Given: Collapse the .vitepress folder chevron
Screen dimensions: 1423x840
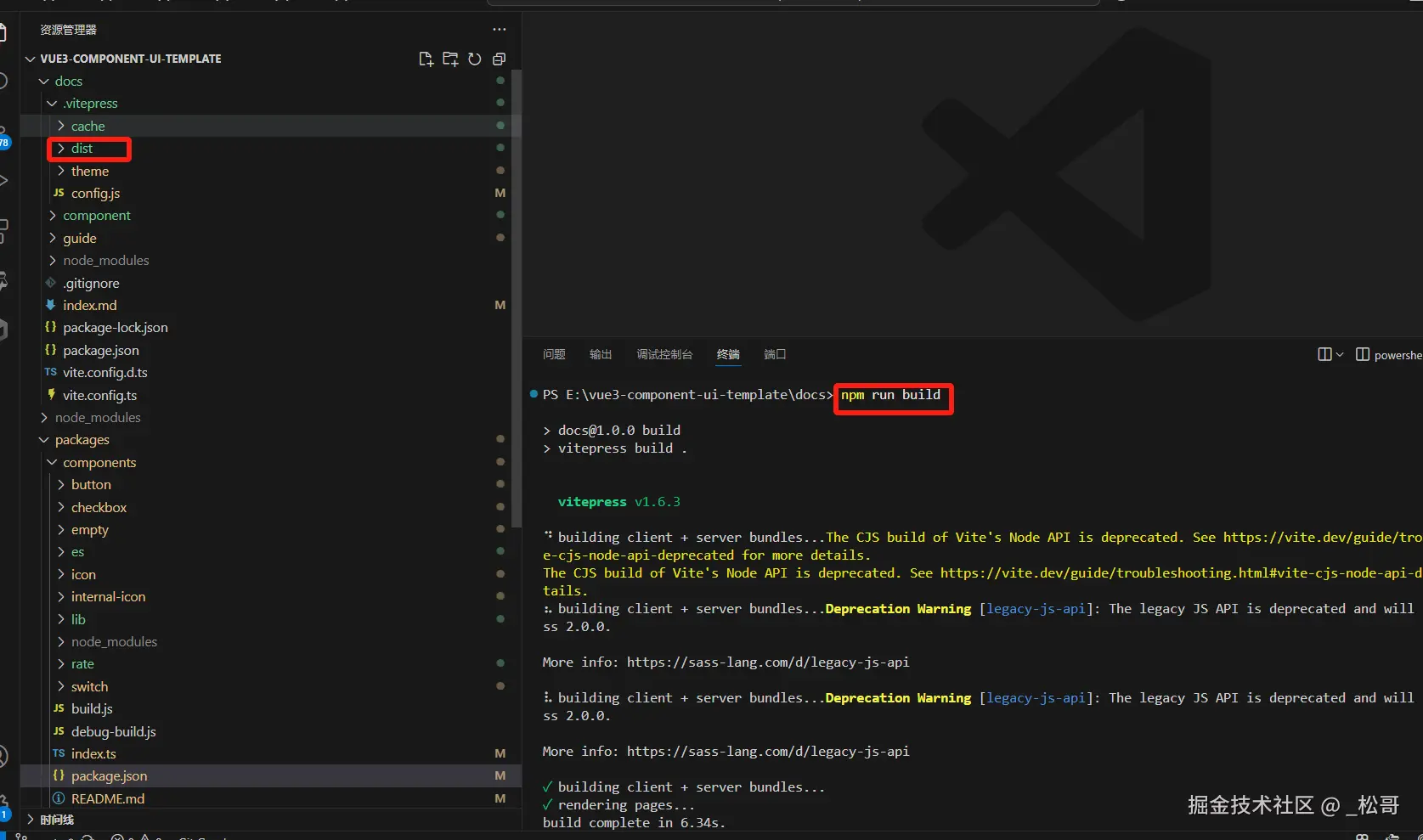Looking at the screenshot, I should point(53,103).
